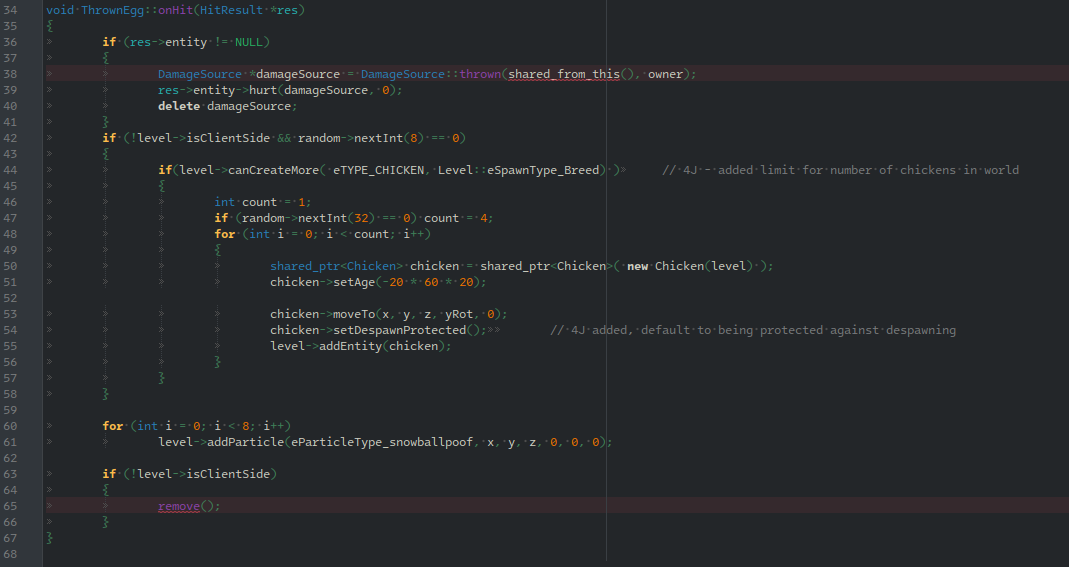Click line number 44 in the gutter

pyautogui.click(x=10, y=170)
